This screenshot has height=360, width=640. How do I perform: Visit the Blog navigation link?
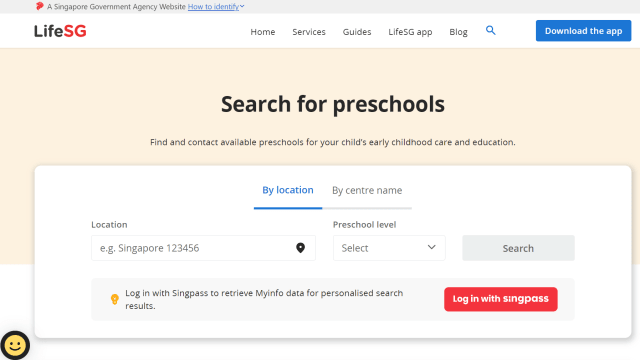(x=458, y=32)
